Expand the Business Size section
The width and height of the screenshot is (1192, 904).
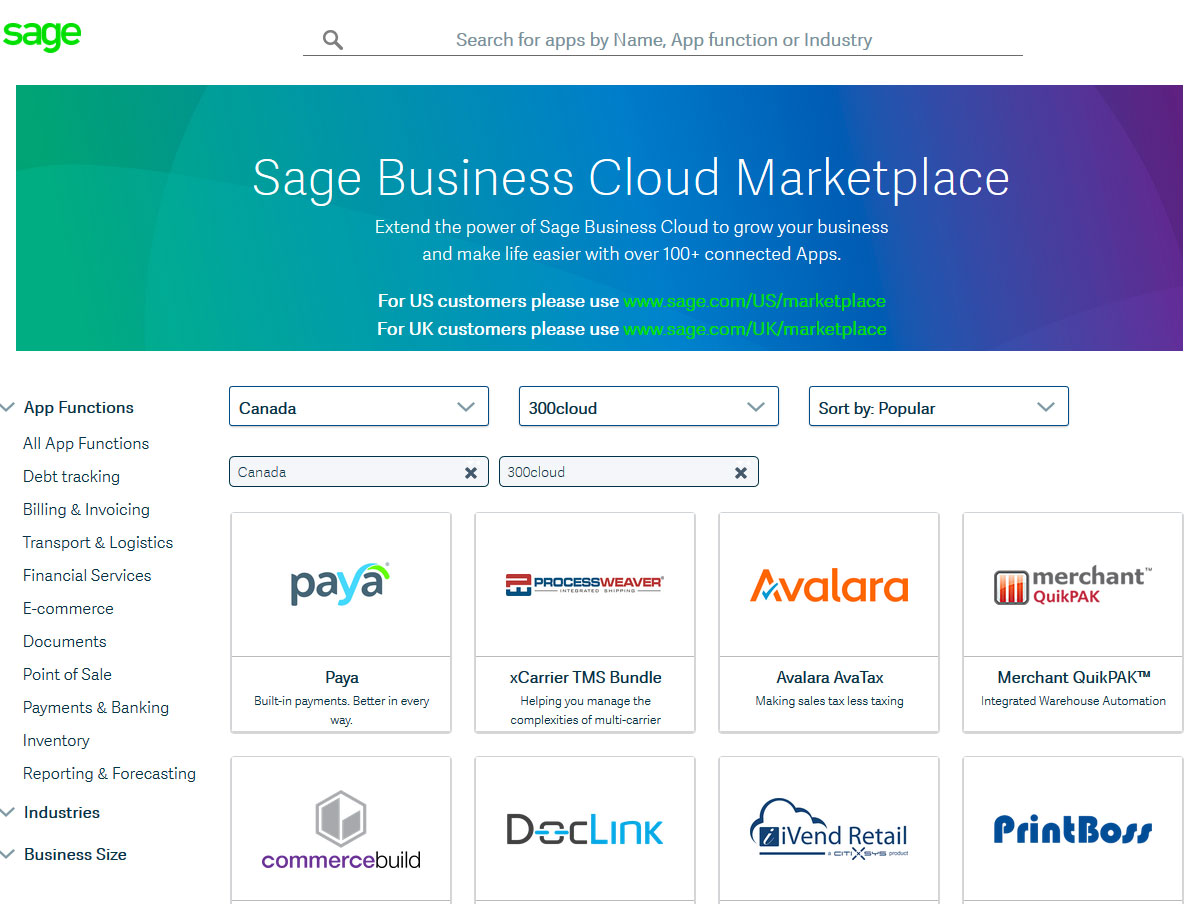pos(74,854)
